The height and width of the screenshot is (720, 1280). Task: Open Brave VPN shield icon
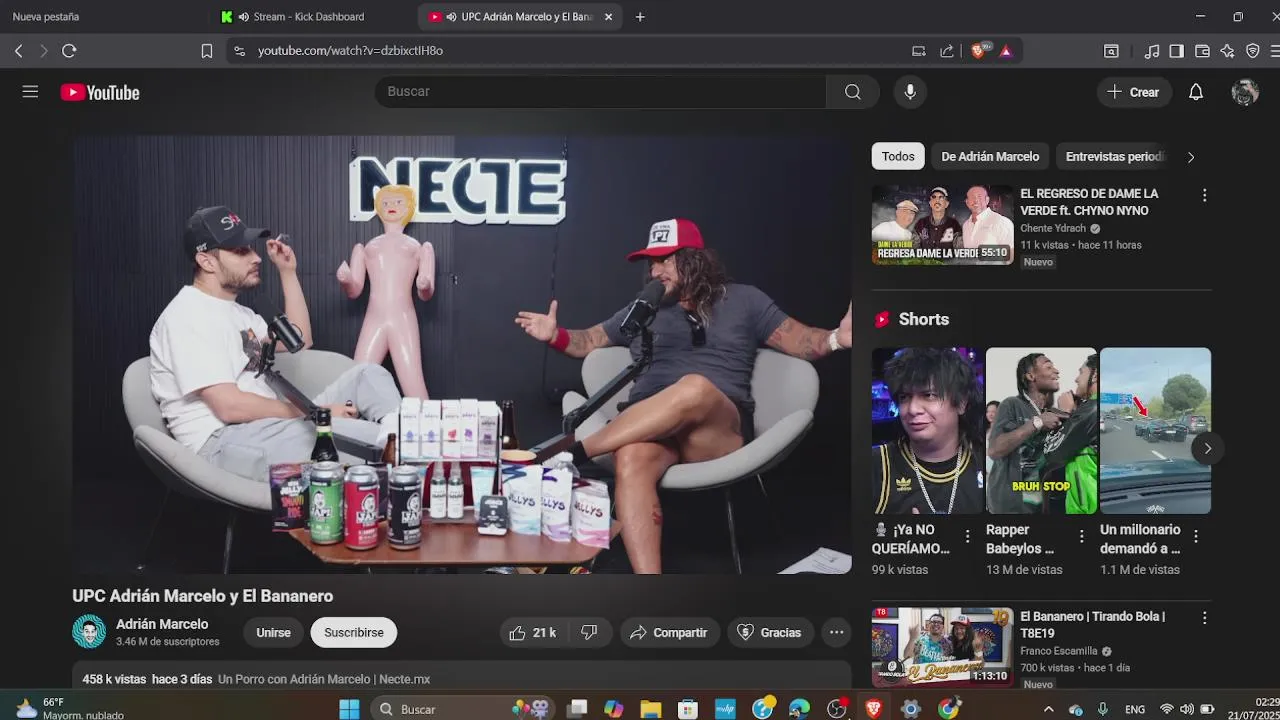[1253, 50]
